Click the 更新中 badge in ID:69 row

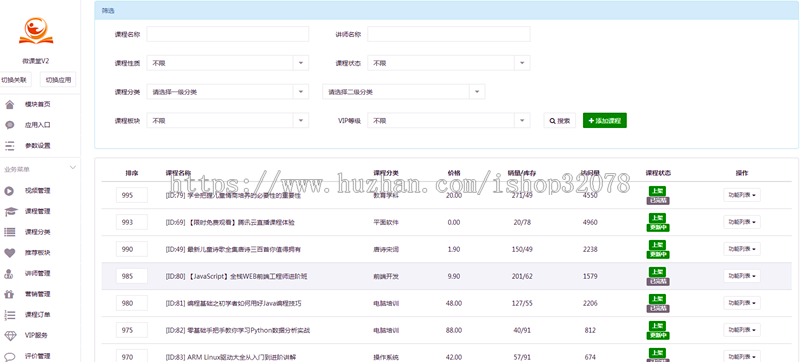(658, 228)
